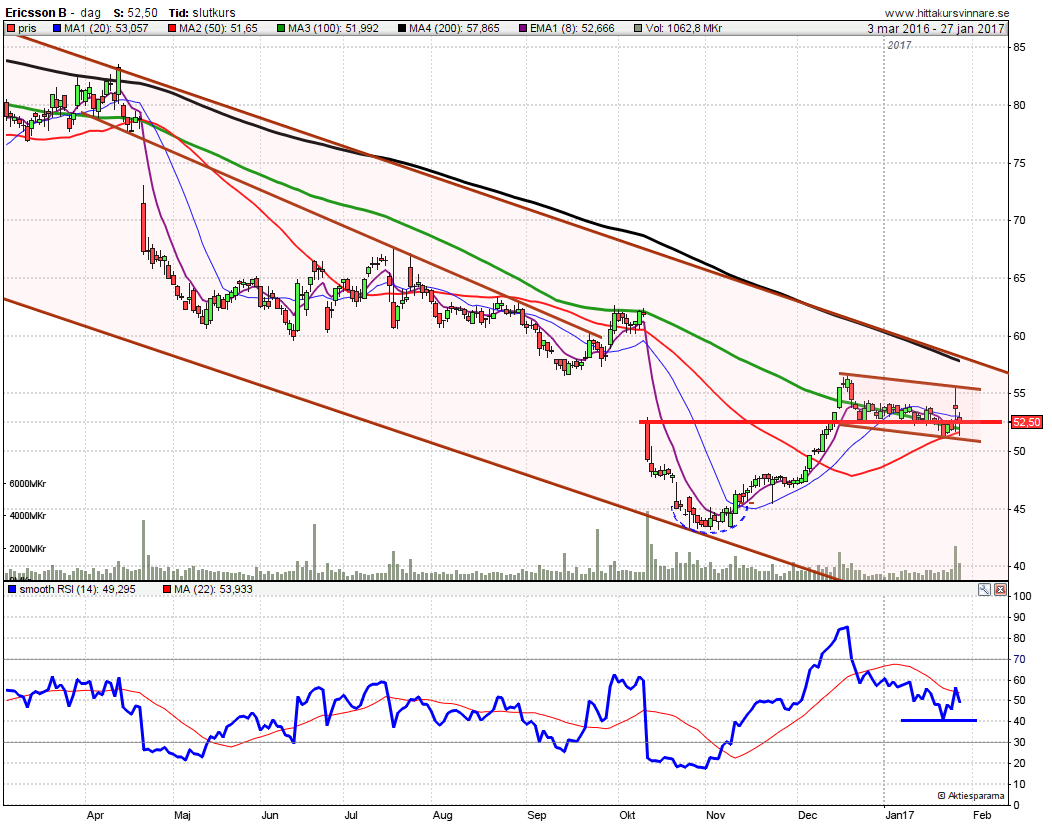Click the 'Aug' month label on the axis
Image resolution: width=1052 pixels, height=828 pixels.
pyautogui.click(x=443, y=815)
